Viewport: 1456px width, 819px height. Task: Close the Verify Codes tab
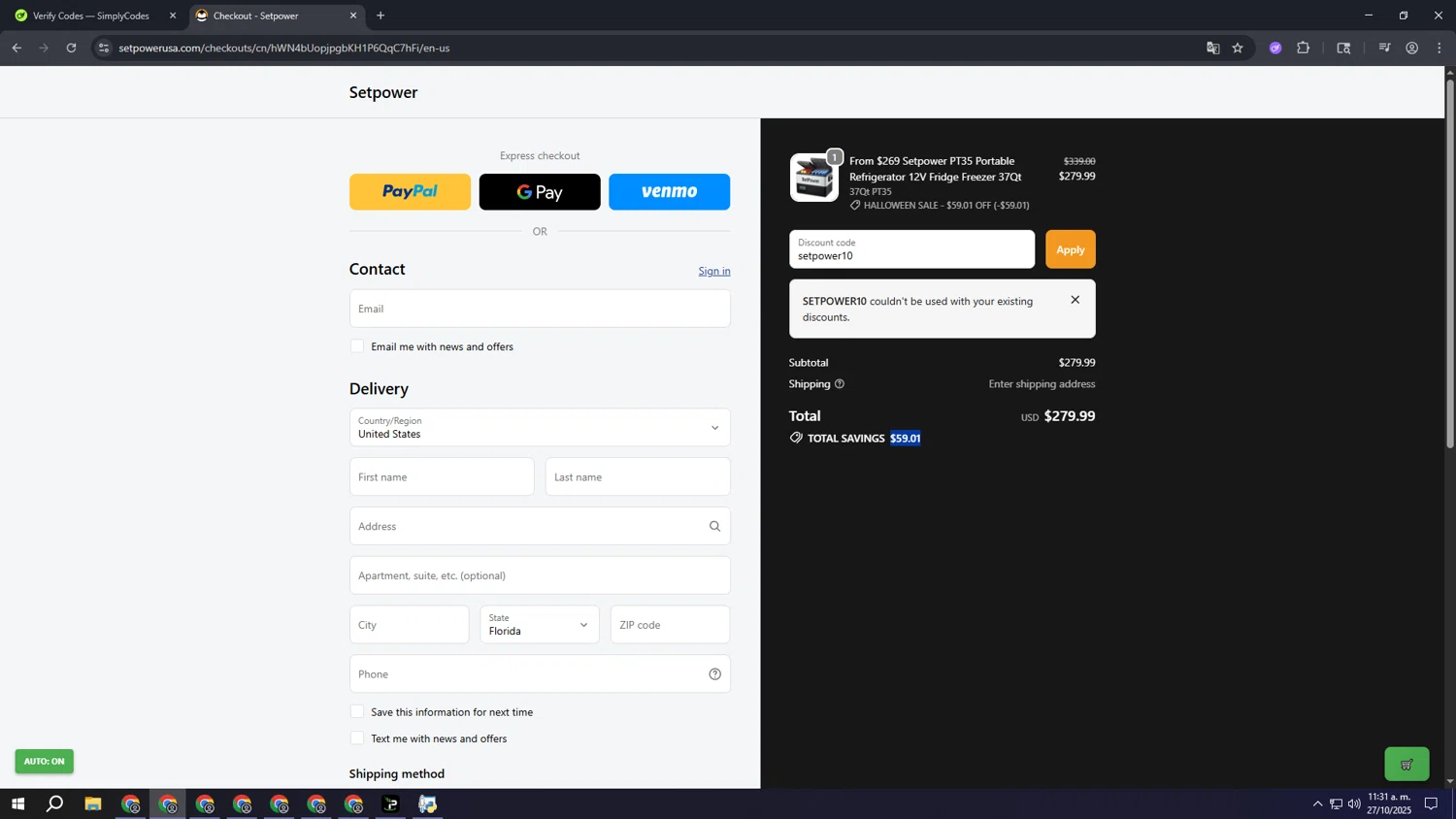coord(173,16)
